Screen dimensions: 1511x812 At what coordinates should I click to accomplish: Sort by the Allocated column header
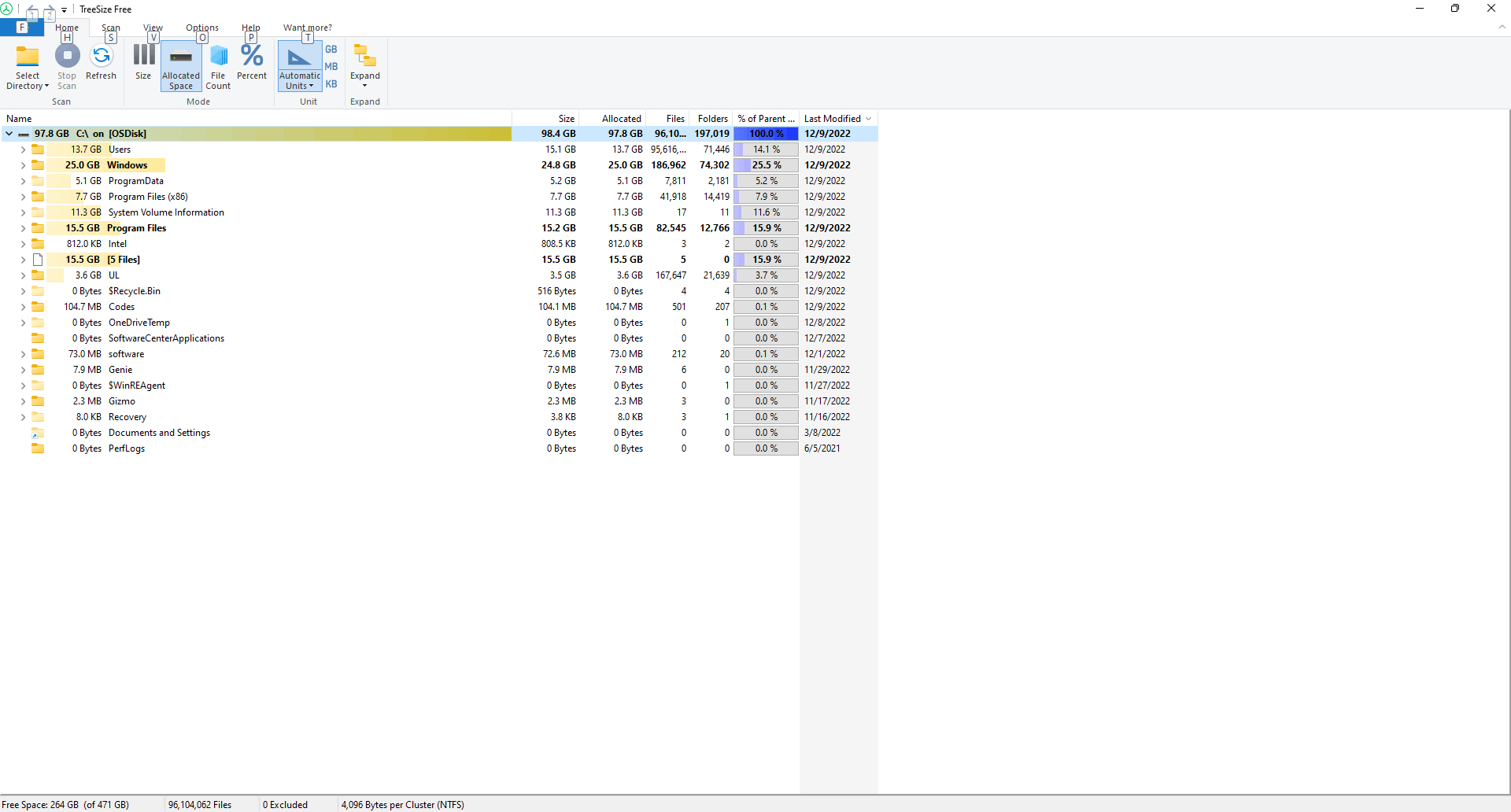[612, 119]
